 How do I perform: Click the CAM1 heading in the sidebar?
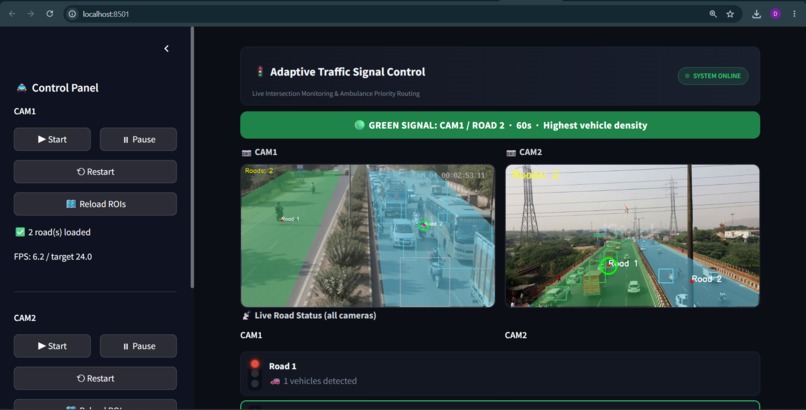tap(25, 111)
